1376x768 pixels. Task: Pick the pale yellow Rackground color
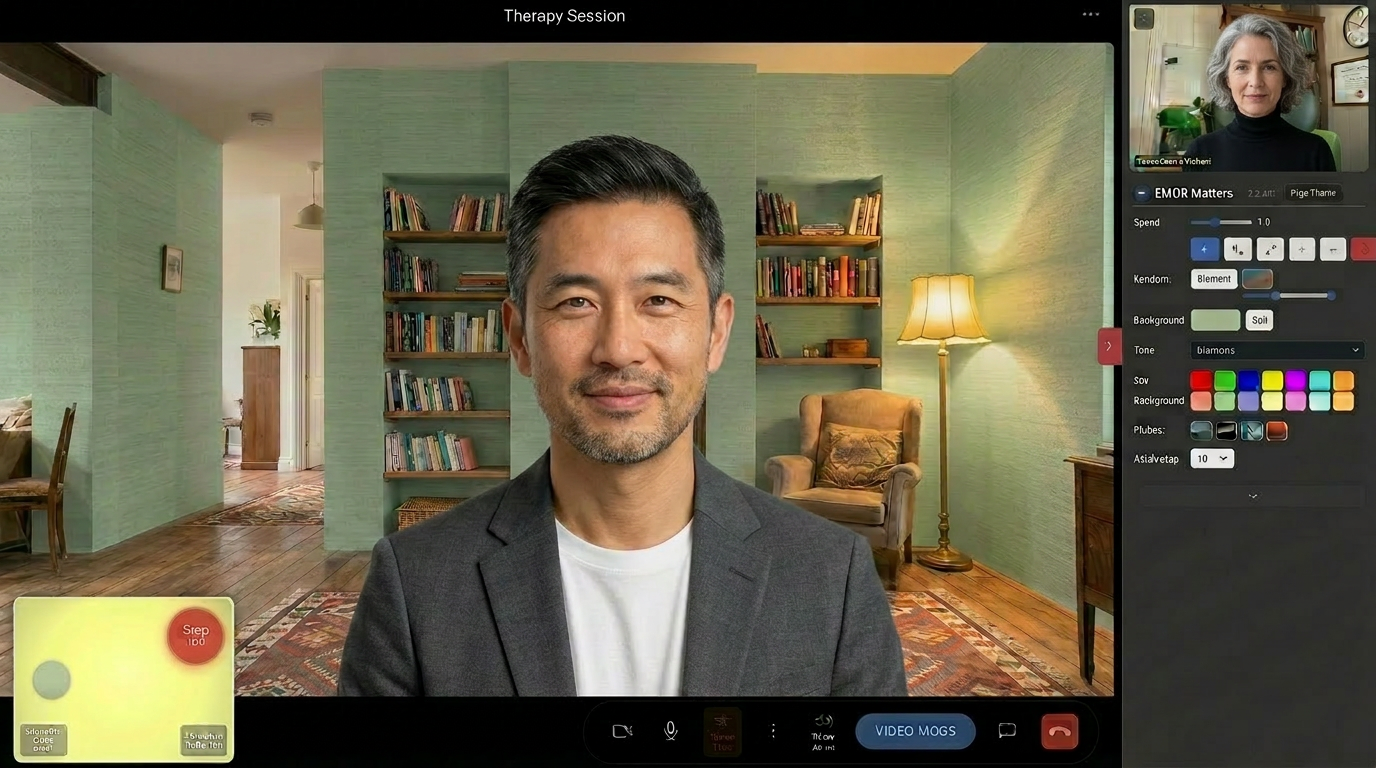coord(1272,401)
